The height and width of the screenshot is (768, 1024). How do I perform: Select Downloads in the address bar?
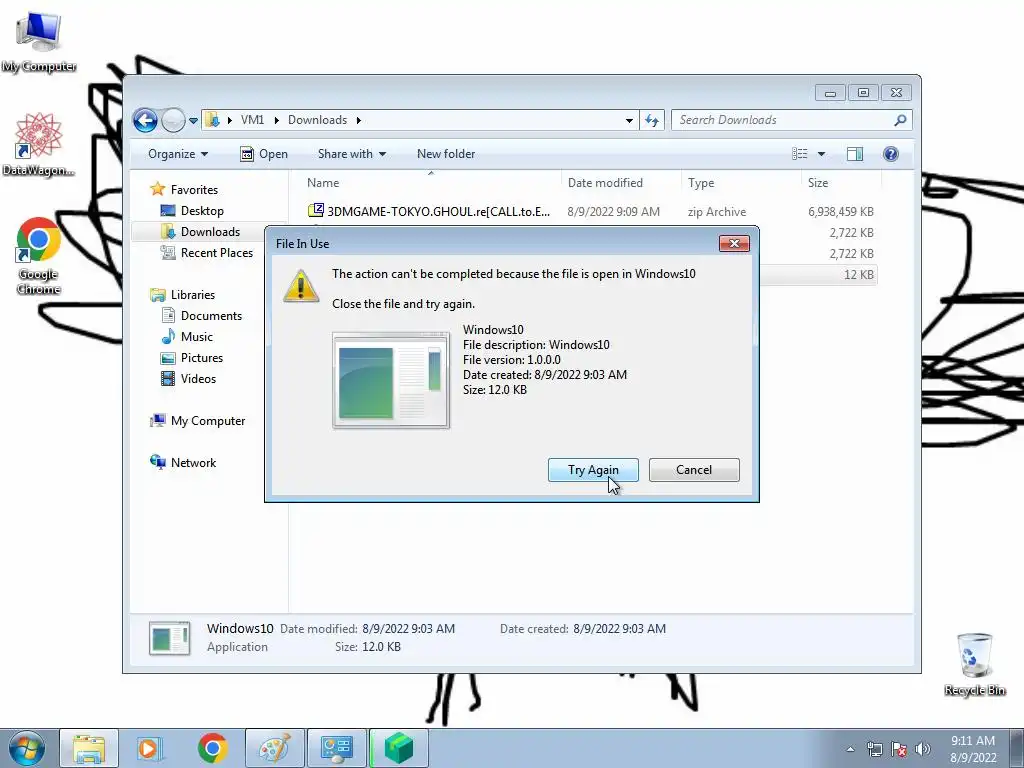[x=317, y=120]
